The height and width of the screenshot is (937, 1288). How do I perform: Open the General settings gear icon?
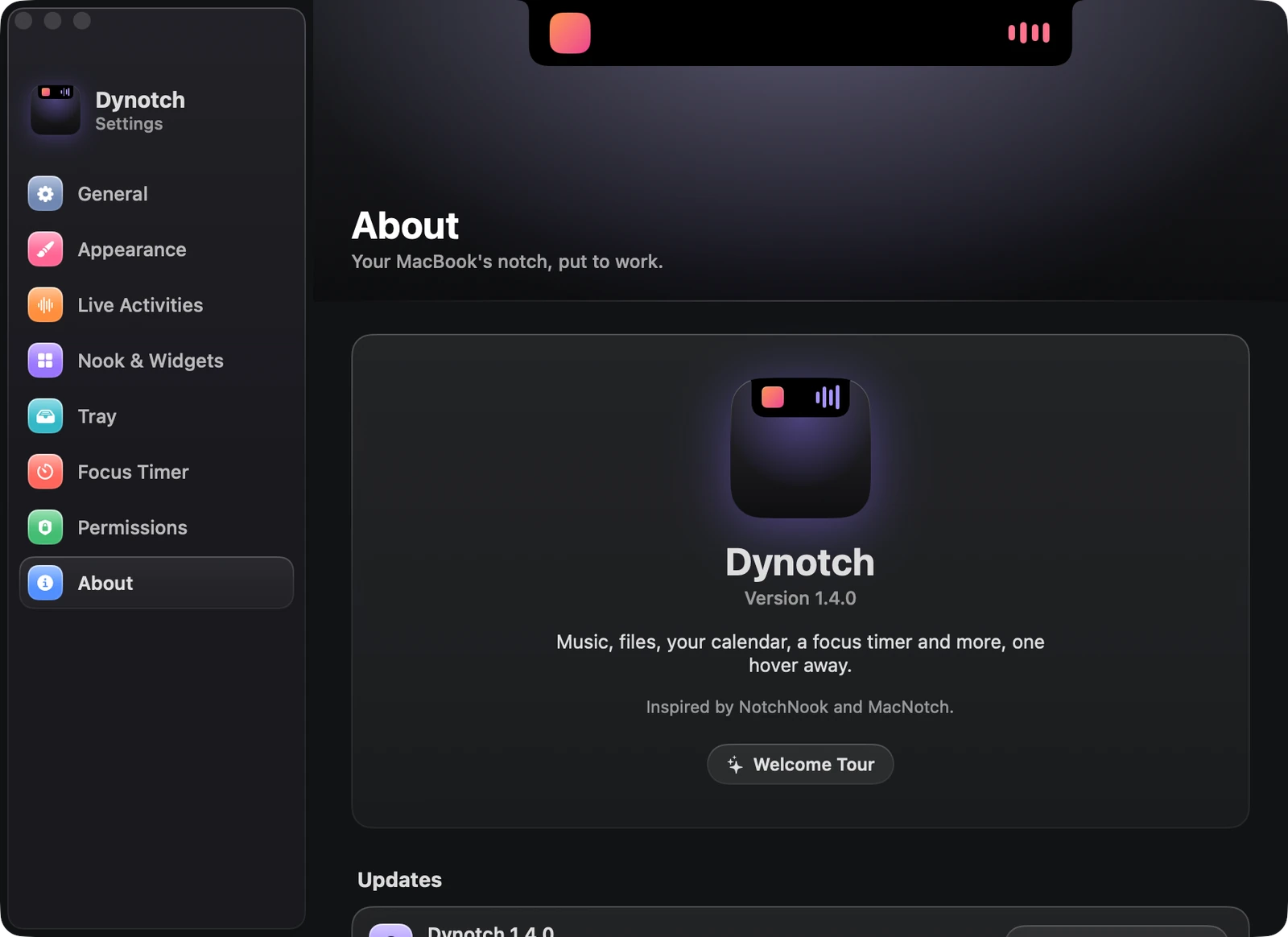click(45, 194)
